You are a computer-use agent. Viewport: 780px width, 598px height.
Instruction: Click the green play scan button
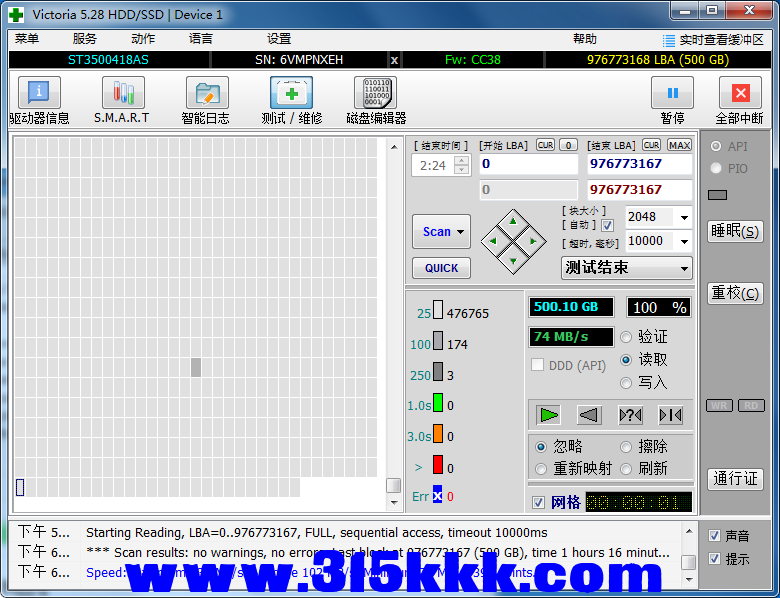point(549,415)
